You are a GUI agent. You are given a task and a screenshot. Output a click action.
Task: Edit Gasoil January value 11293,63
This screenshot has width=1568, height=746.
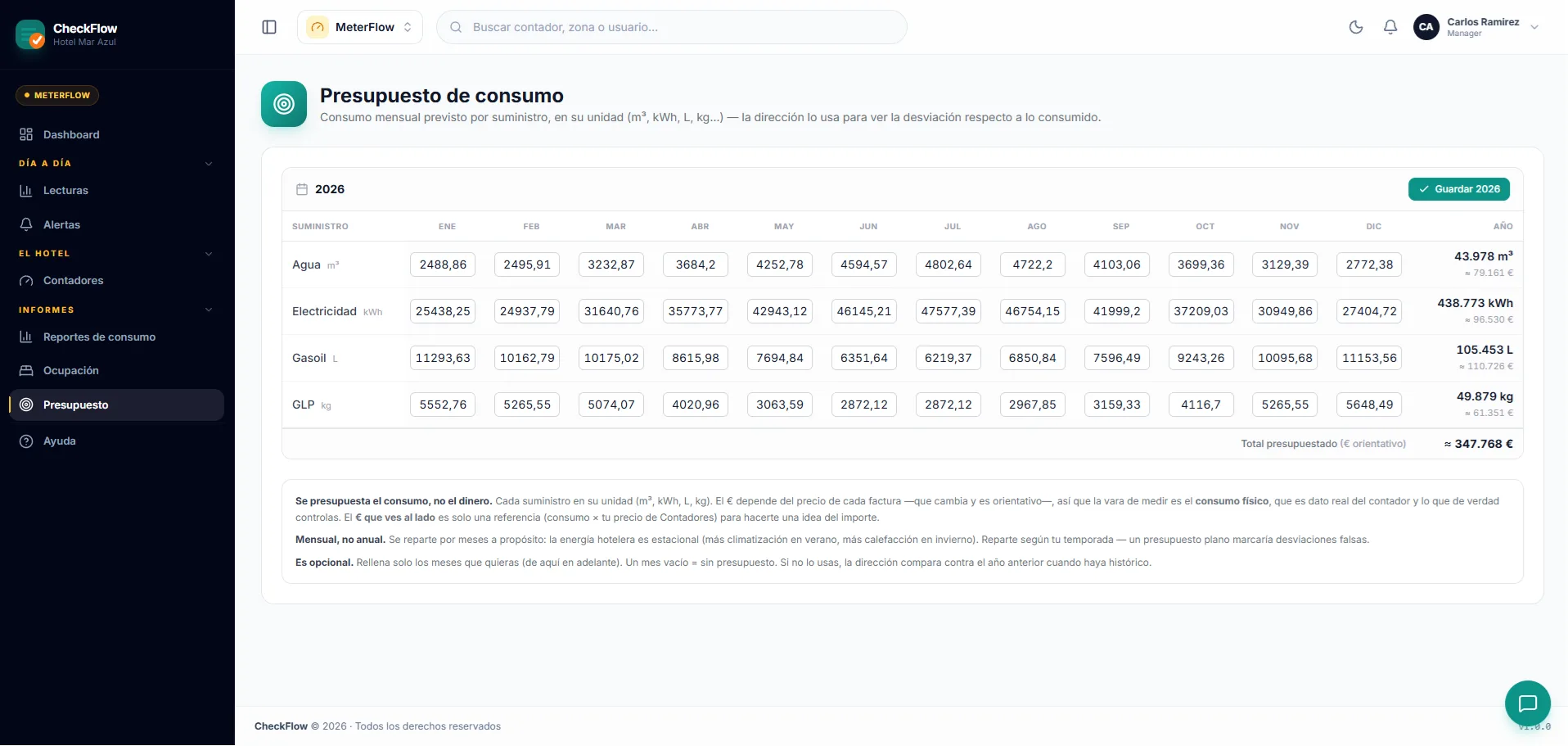coord(443,358)
